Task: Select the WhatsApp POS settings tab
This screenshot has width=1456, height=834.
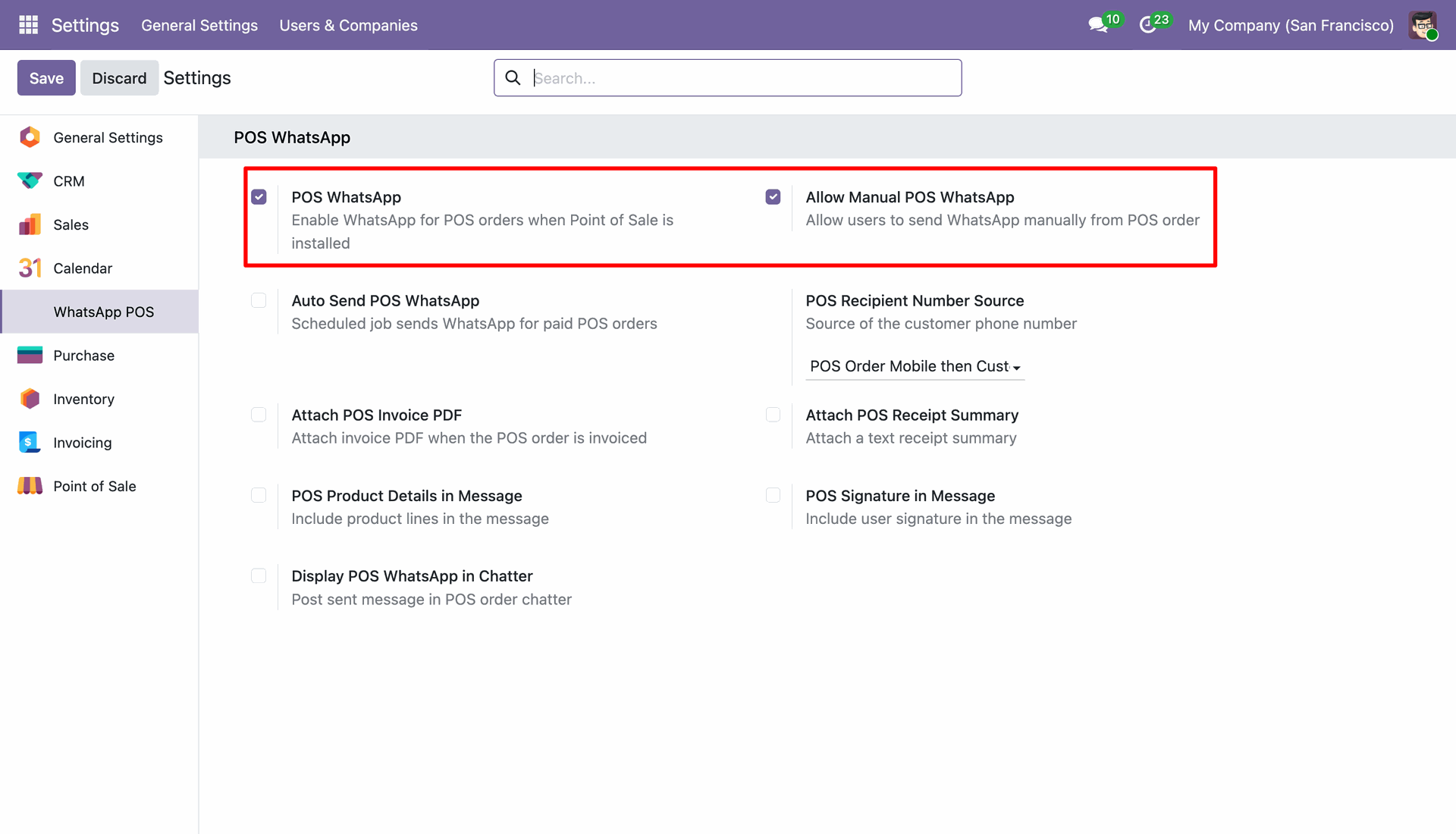Action: click(99, 312)
